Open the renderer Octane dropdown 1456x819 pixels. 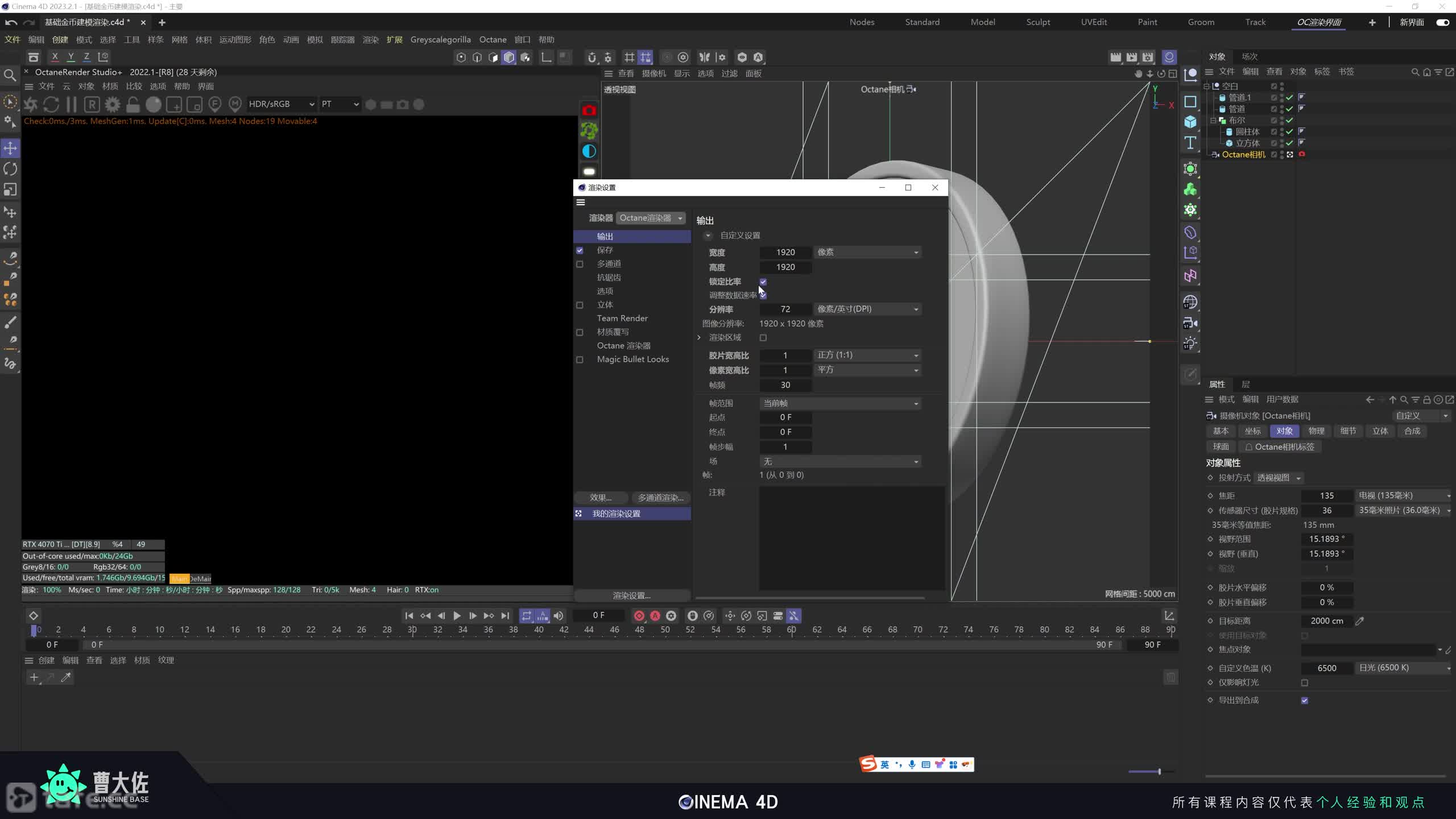(651, 218)
